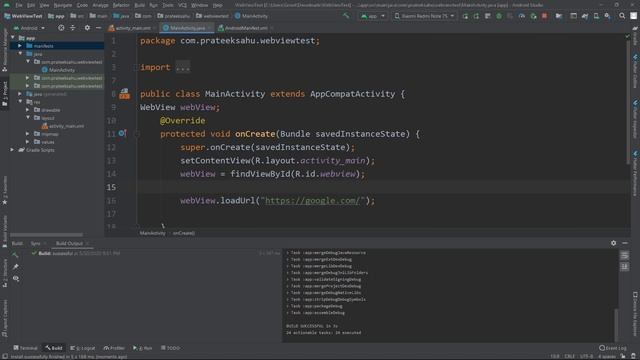The height and width of the screenshot is (360, 640).
Task: Toggle the Gradle/right sidebar top stripe button
Action: coord(635,37)
